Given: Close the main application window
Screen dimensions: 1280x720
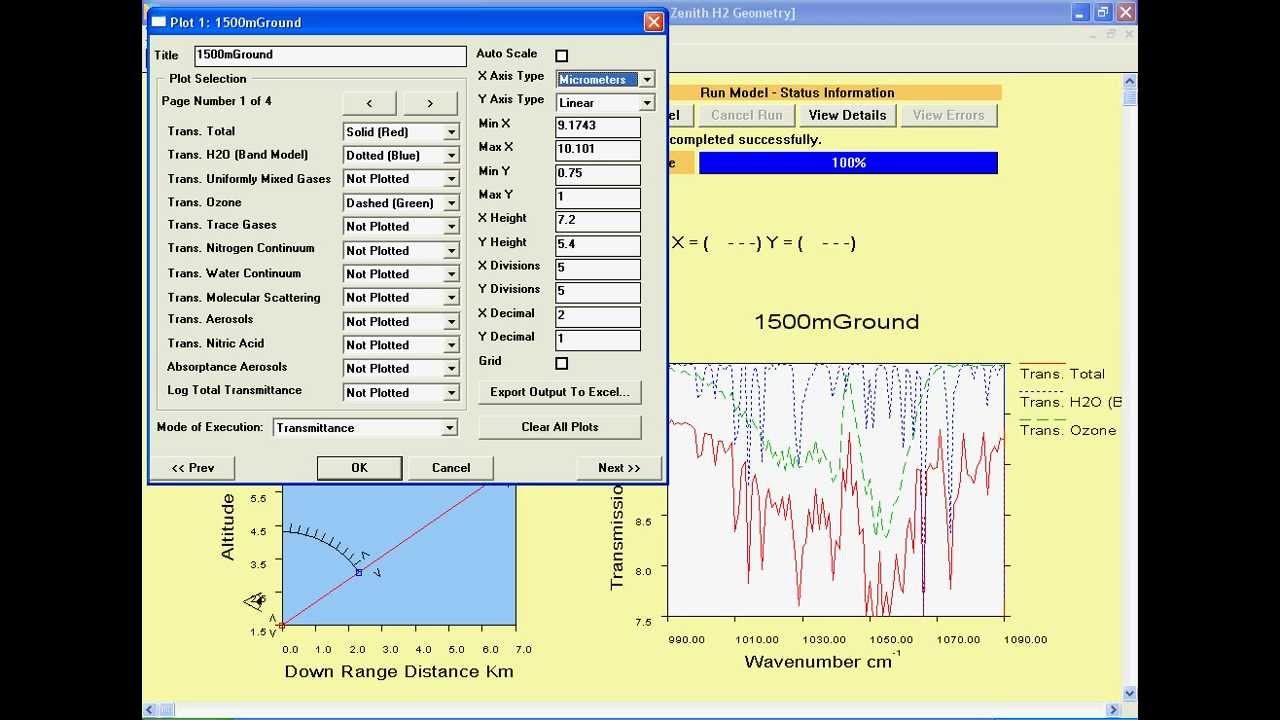Looking at the screenshot, I should pyautogui.click(x=1126, y=12).
